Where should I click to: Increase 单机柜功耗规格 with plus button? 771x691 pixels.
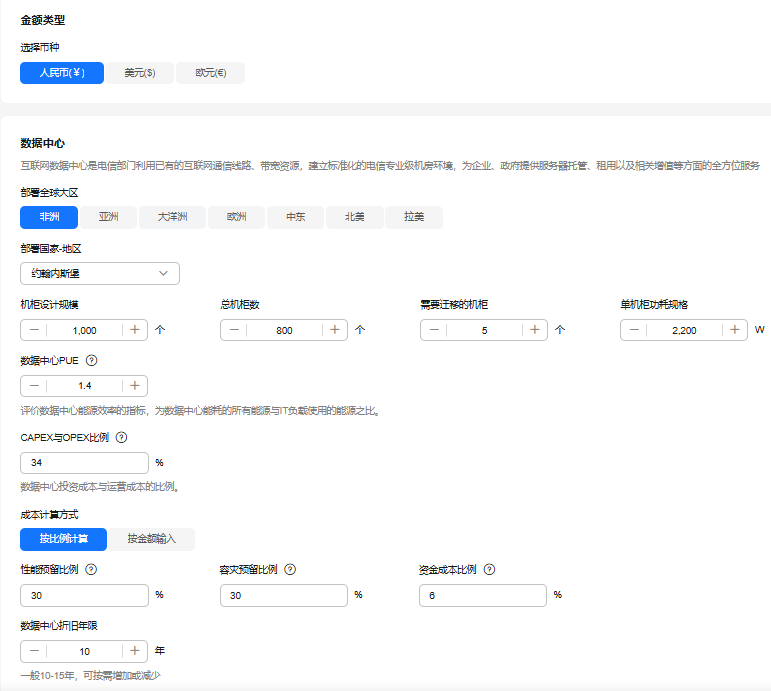735,330
